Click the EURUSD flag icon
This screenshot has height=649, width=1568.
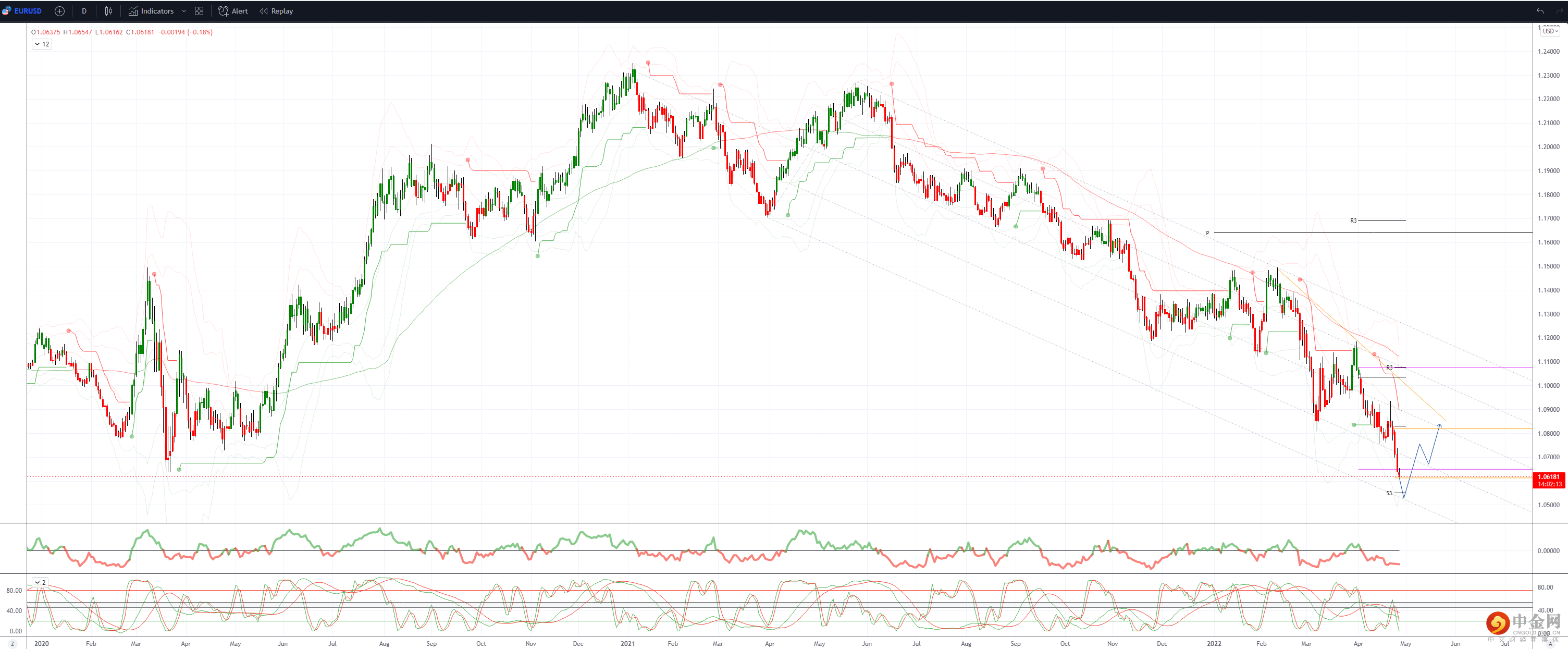pos(7,11)
